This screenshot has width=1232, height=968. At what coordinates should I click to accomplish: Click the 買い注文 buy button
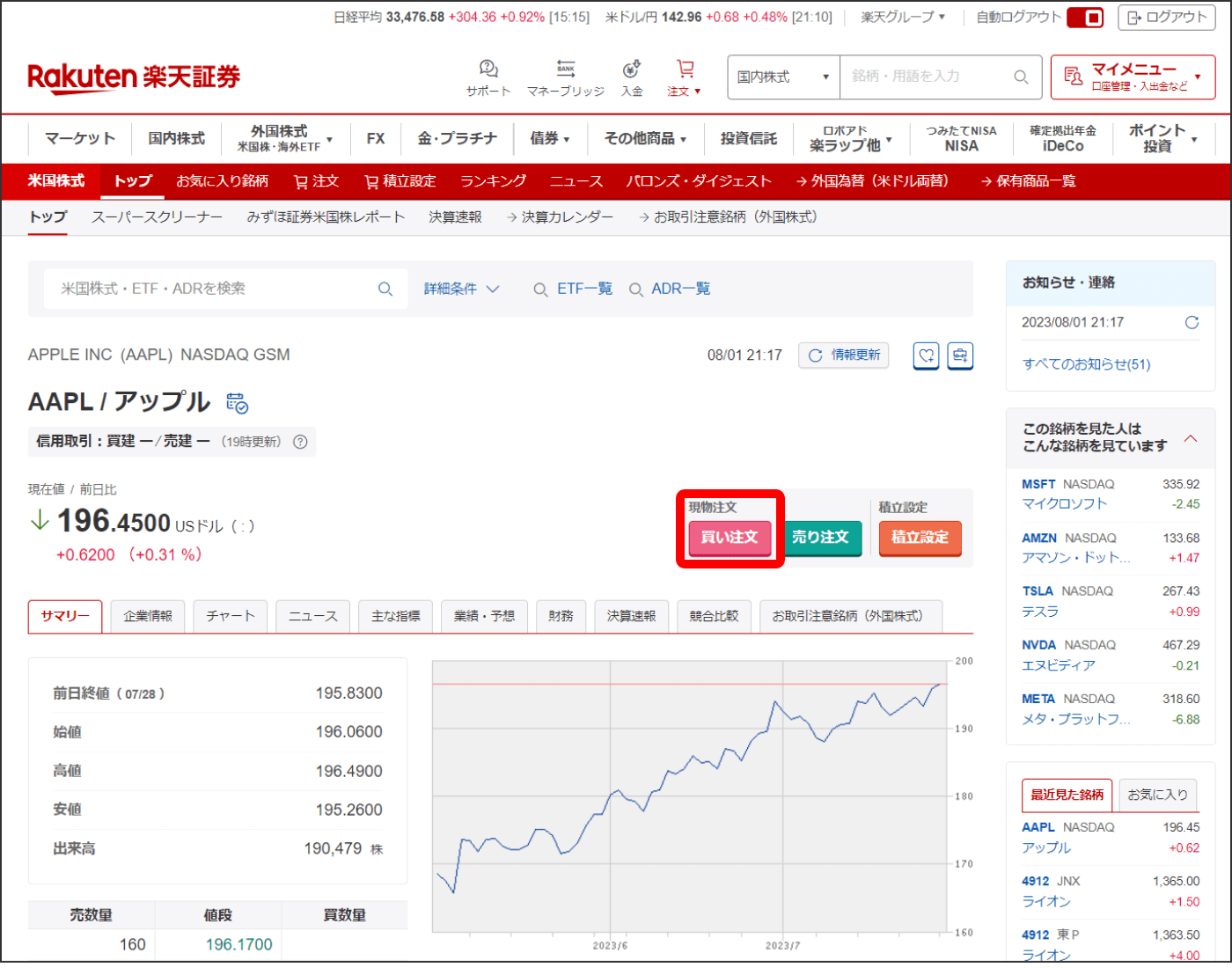(x=730, y=537)
